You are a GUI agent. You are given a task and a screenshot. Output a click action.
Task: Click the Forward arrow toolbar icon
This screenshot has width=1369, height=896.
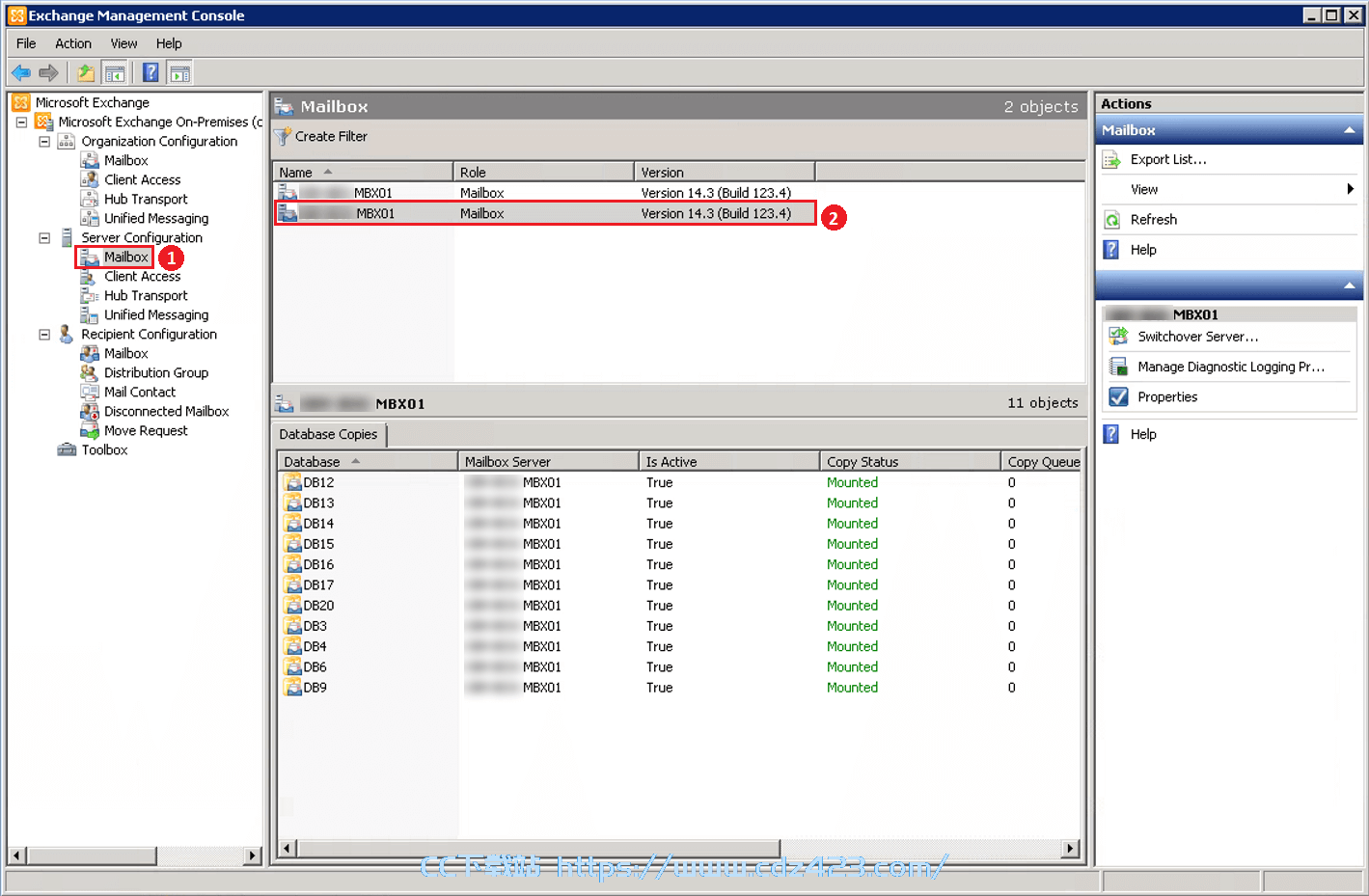click(x=48, y=72)
